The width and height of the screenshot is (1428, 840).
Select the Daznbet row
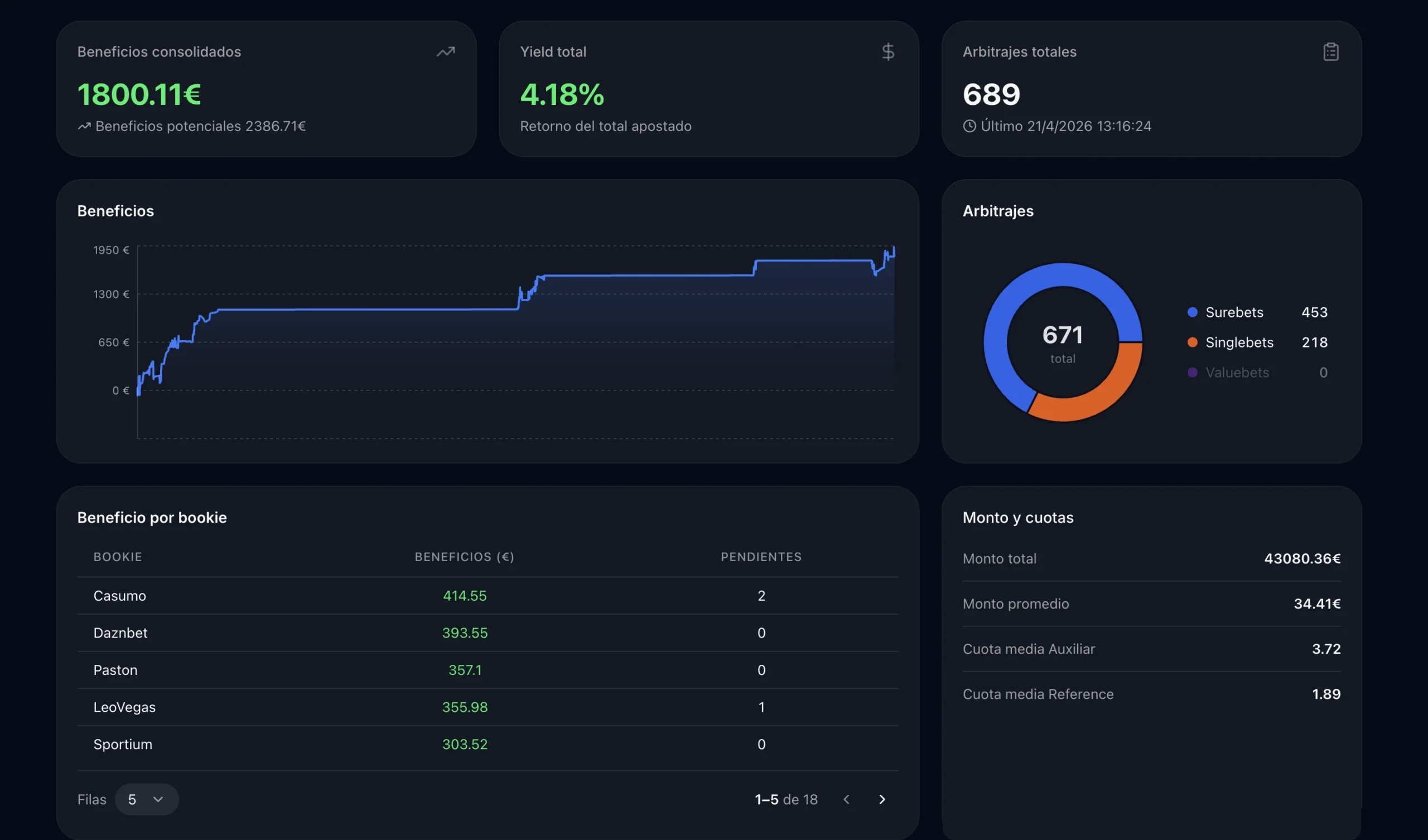pos(488,633)
